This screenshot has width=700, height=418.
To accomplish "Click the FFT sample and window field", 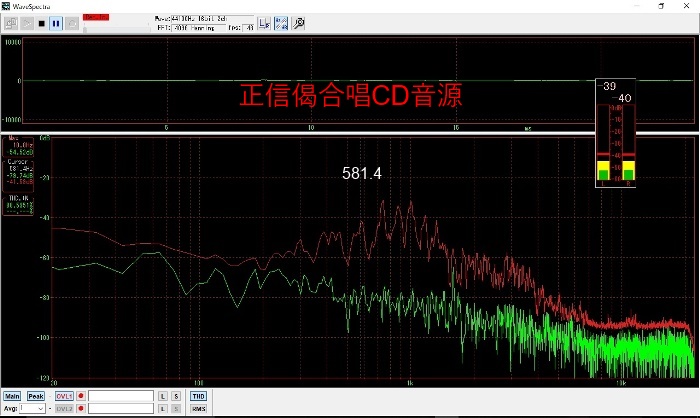I will click(x=198, y=28).
